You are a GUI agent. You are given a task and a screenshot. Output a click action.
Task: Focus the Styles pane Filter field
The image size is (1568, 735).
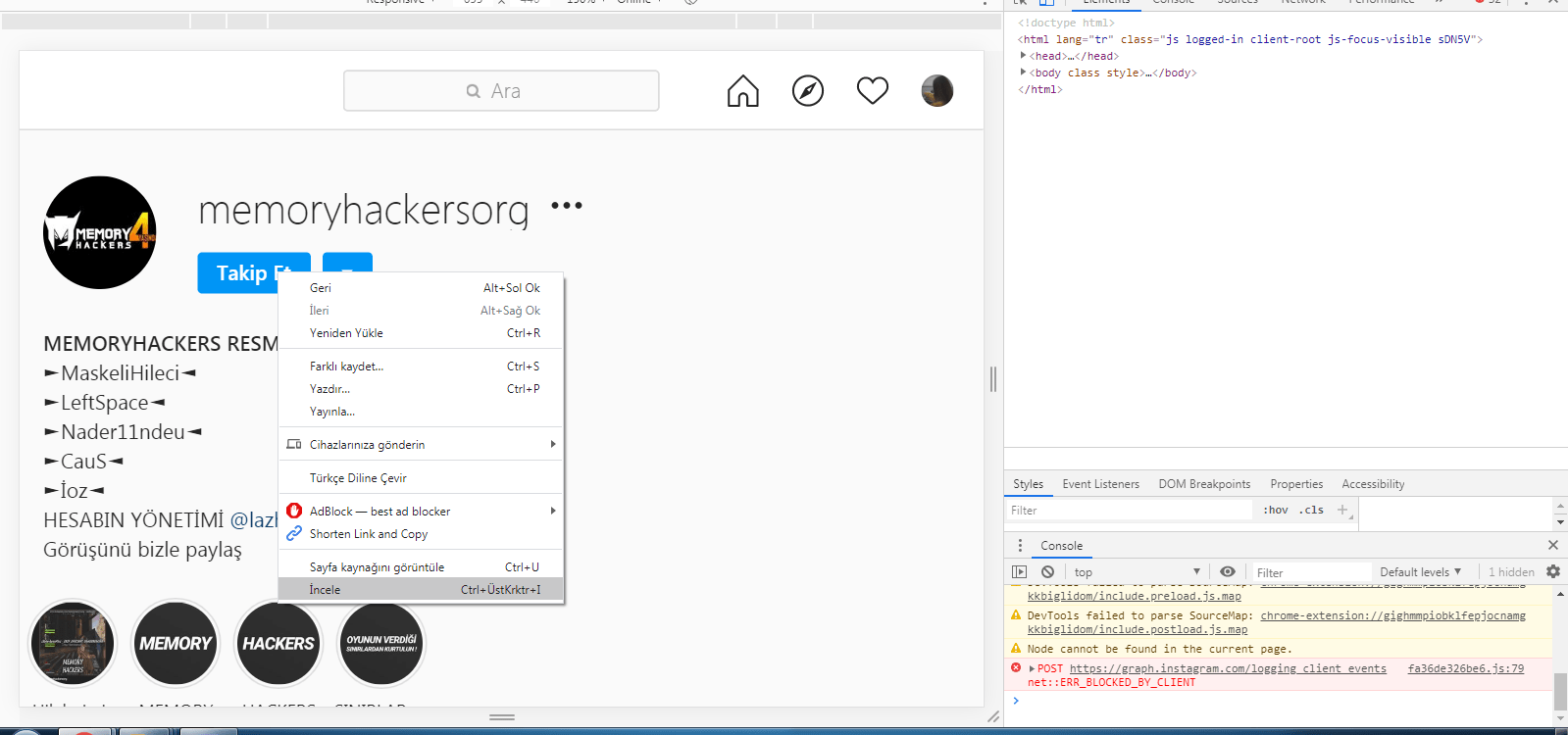(1130, 510)
